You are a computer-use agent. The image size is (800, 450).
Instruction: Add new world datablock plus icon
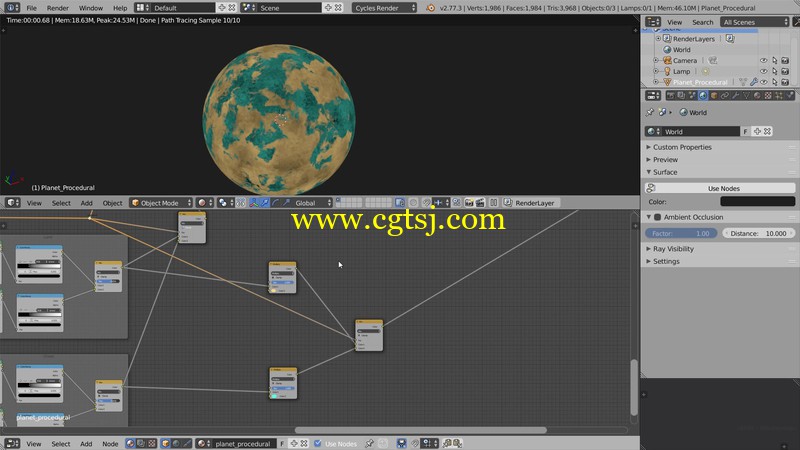[757, 131]
